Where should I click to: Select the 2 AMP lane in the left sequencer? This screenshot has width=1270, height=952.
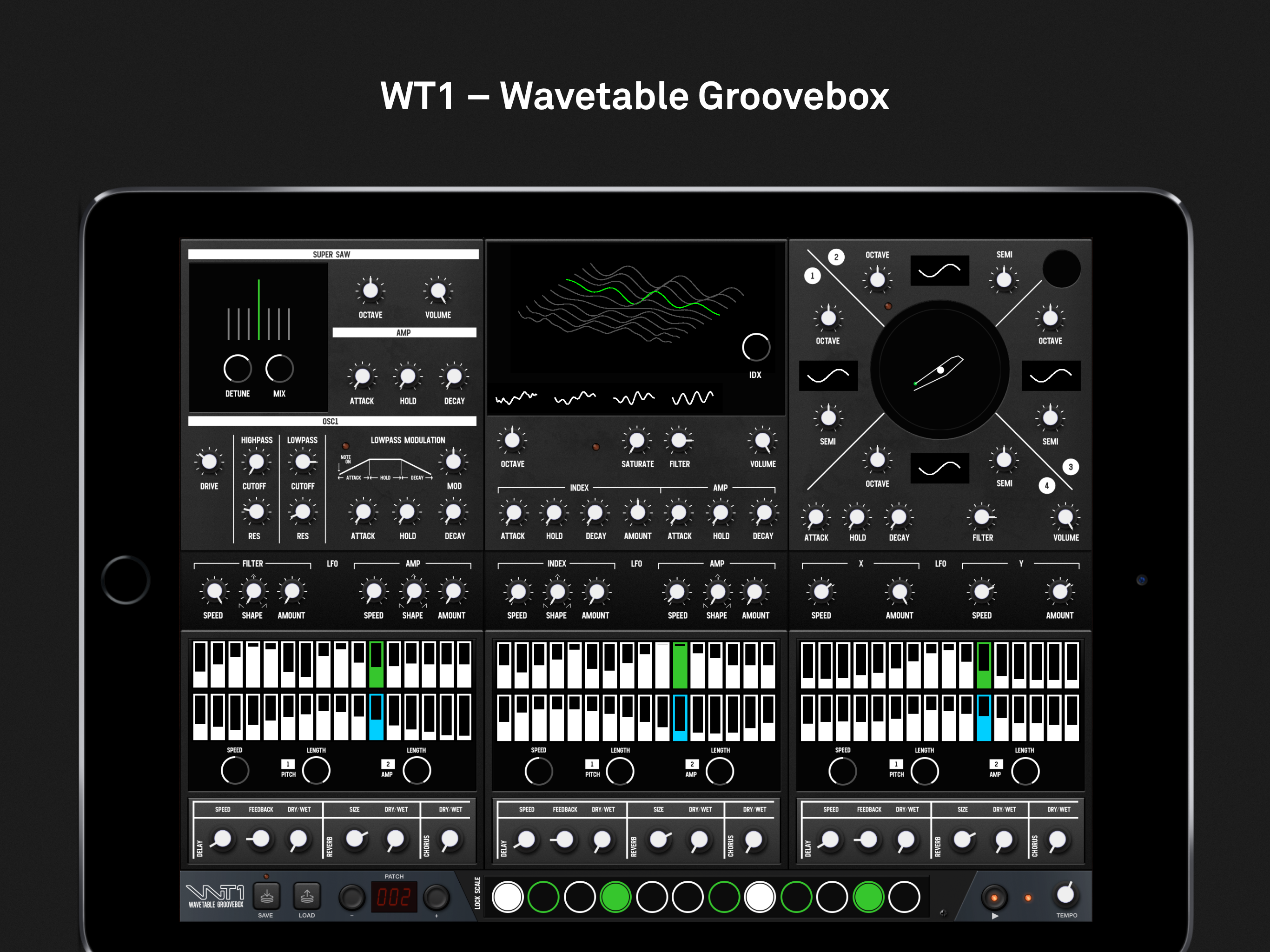[x=388, y=768]
